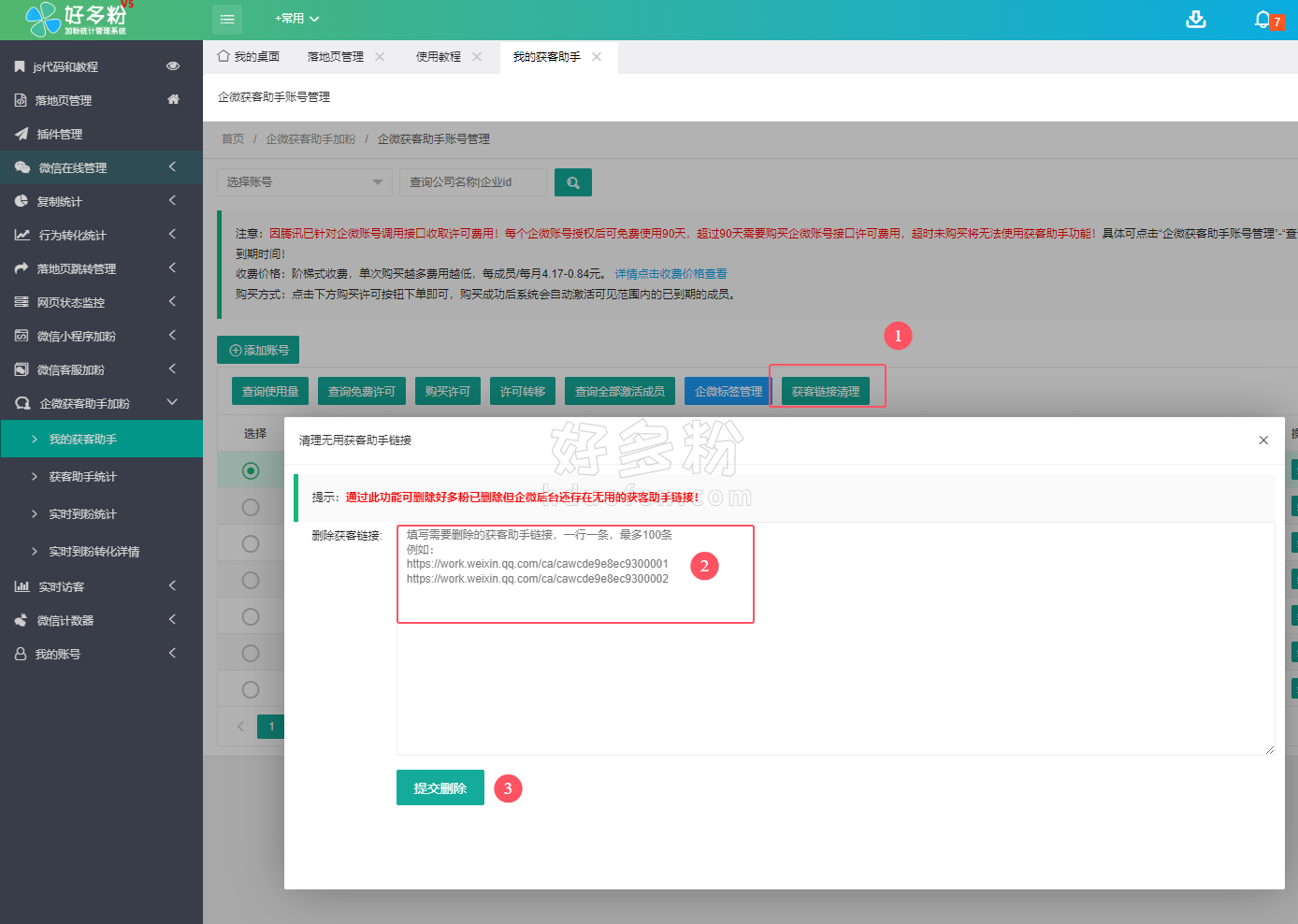This screenshot has height=924, width=1298.
Task: Select the fifth row radio button in table
Action: coord(251,616)
